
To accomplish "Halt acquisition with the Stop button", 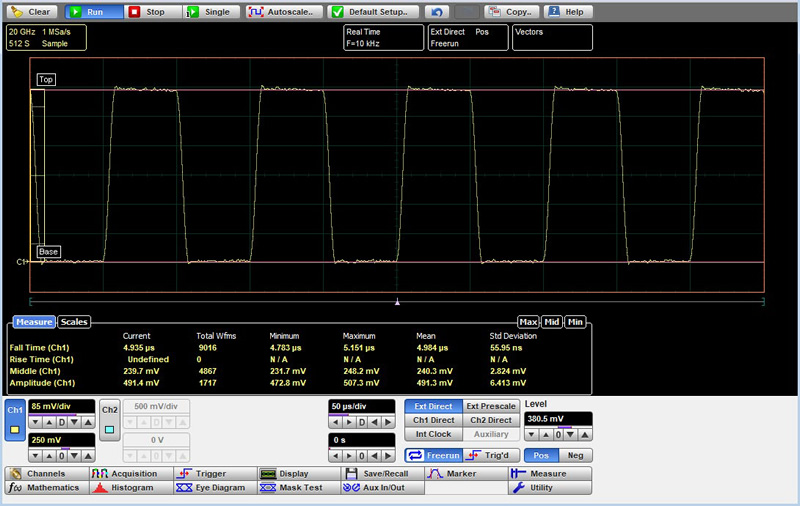I will click(x=153, y=12).
